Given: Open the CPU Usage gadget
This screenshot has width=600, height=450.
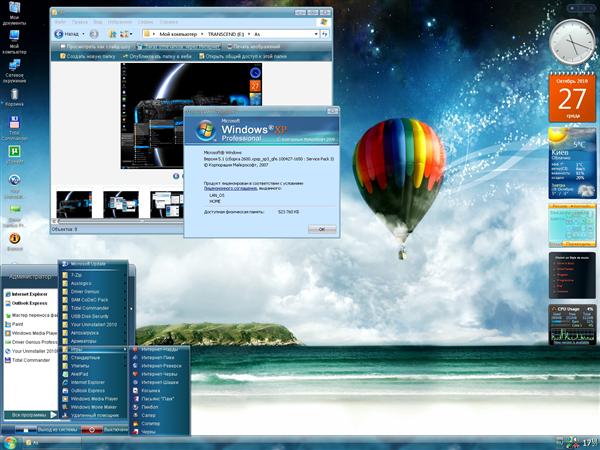Looking at the screenshot, I should point(572,324).
